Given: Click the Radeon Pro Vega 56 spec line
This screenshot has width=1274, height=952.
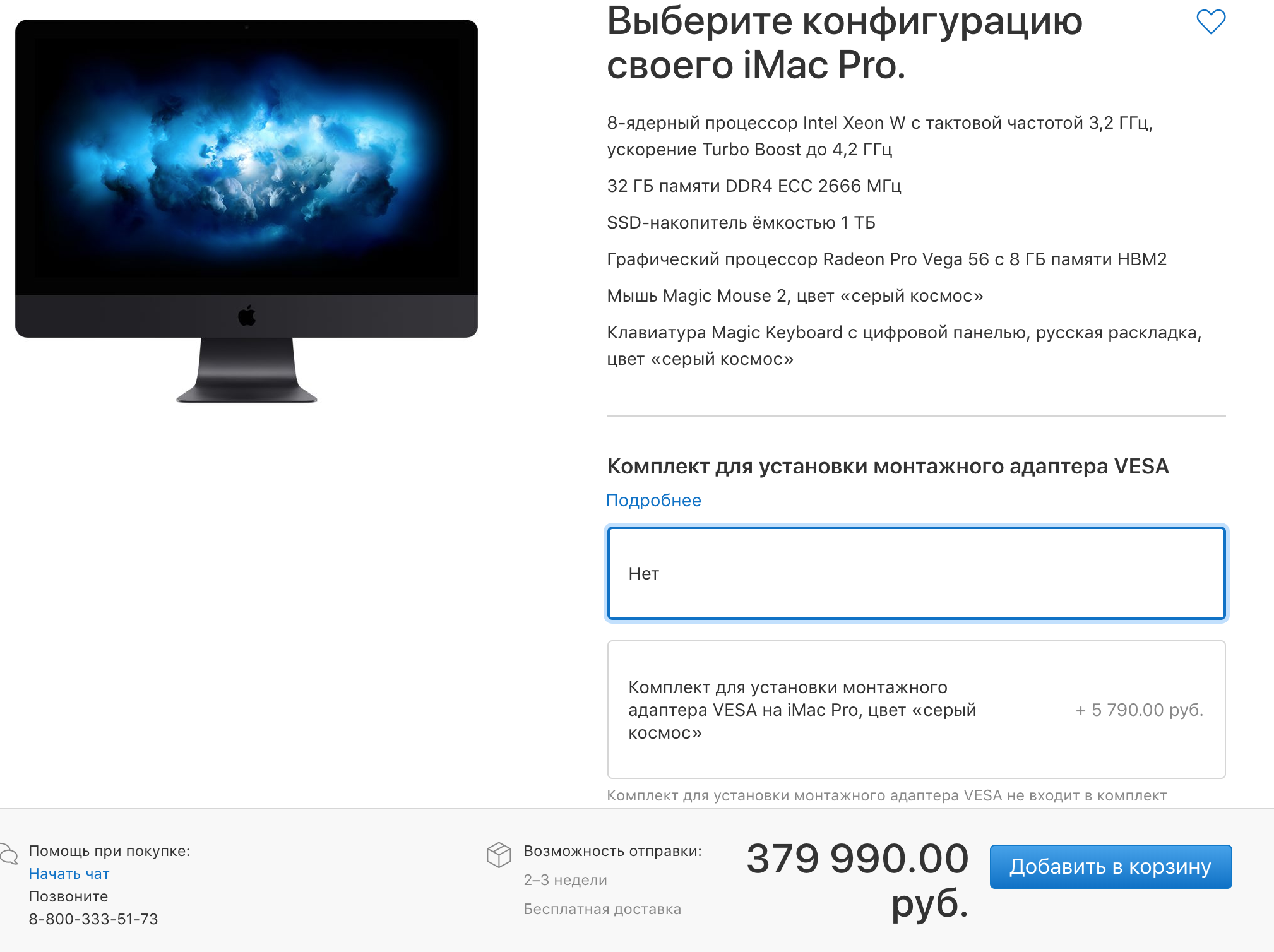Looking at the screenshot, I should click(886, 259).
